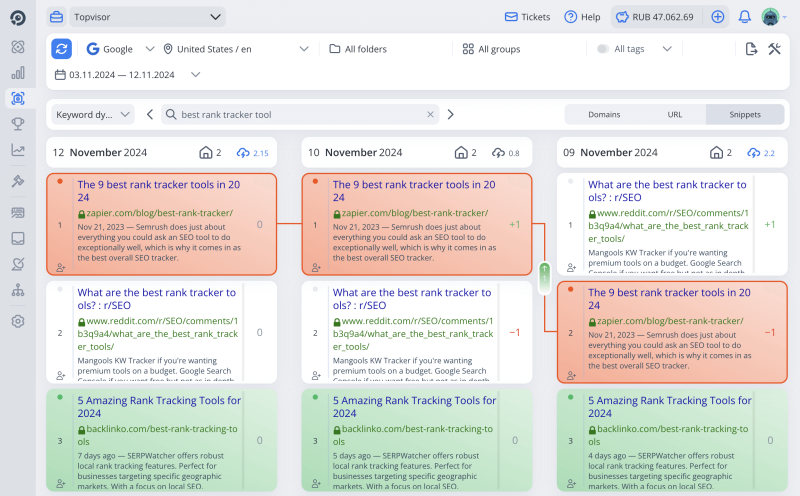Open the All groups selector
This screenshot has width=800, height=496.
491,49
